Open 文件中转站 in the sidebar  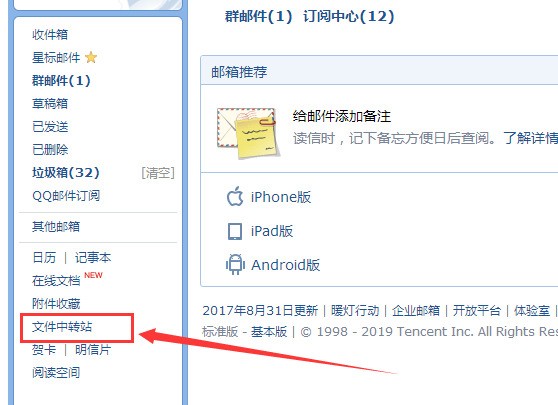(x=62, y=327)
